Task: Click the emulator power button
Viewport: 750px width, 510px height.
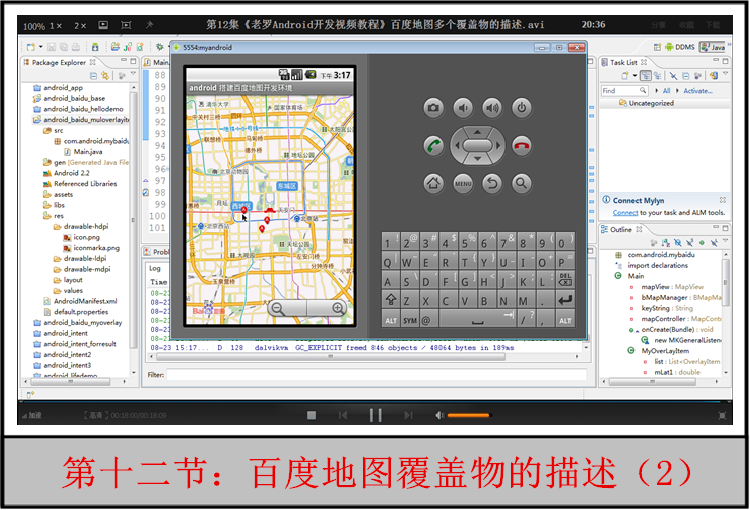Action: pyautogui.click(x=521, y=108)
